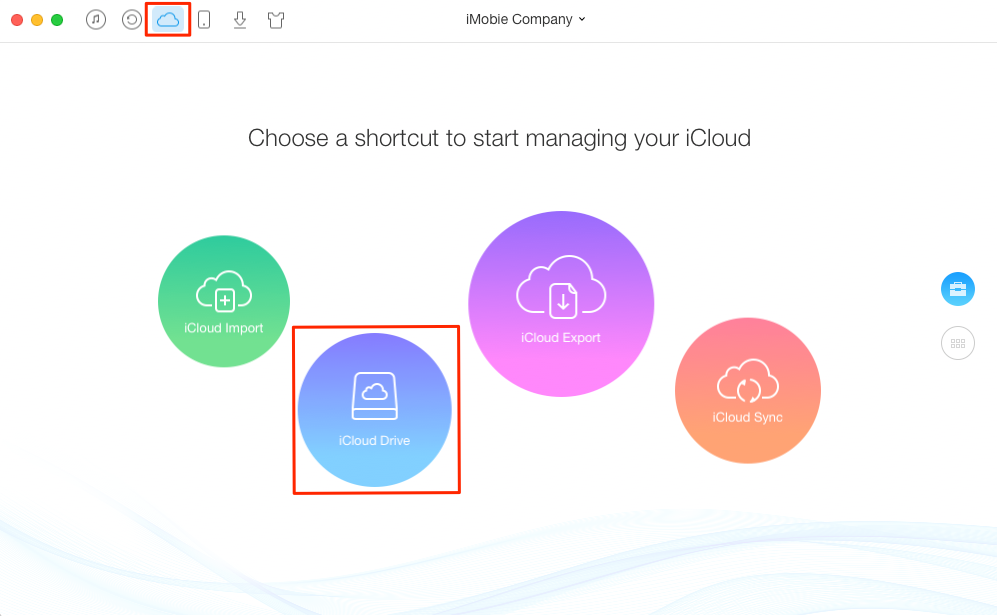Launch the iCloud Sync shortcut

[748, 390]
